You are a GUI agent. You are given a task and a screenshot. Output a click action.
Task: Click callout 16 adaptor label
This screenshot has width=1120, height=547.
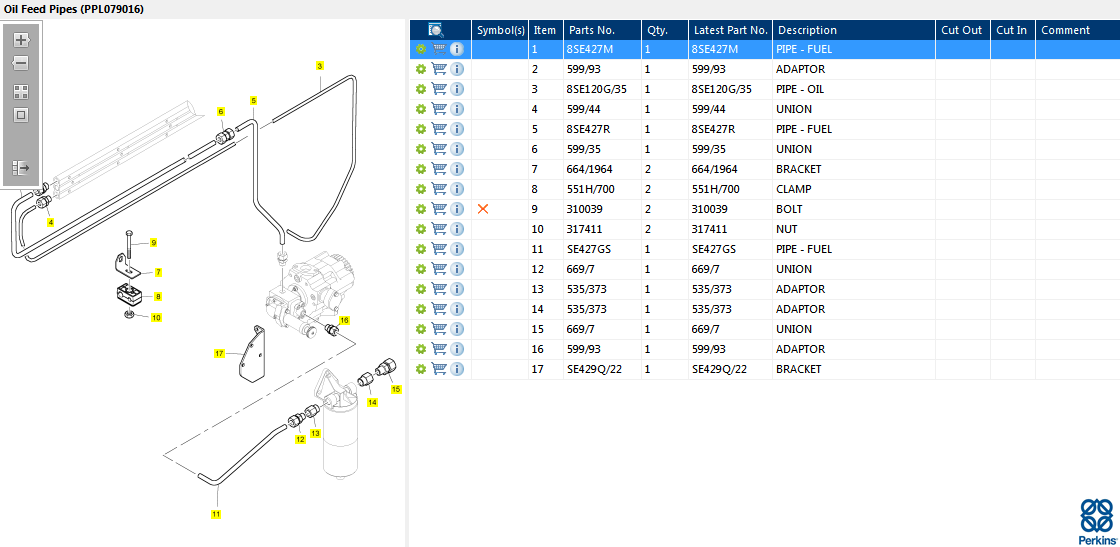point(344,320)
